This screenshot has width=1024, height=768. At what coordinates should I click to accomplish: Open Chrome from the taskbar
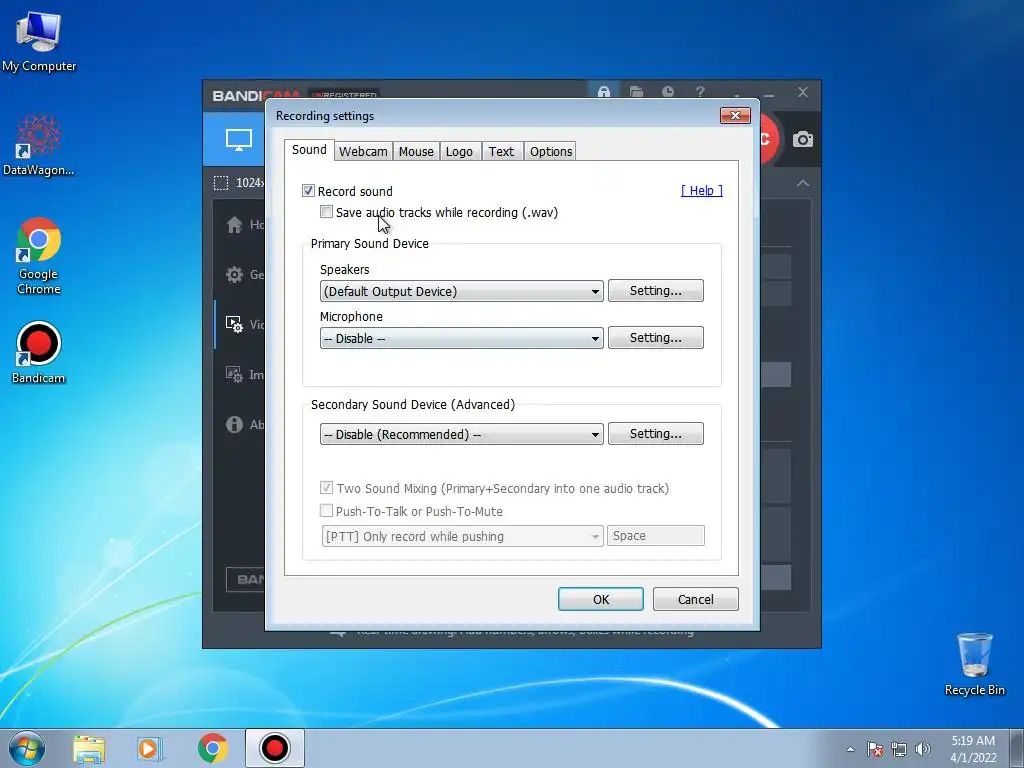click(212, 748)
